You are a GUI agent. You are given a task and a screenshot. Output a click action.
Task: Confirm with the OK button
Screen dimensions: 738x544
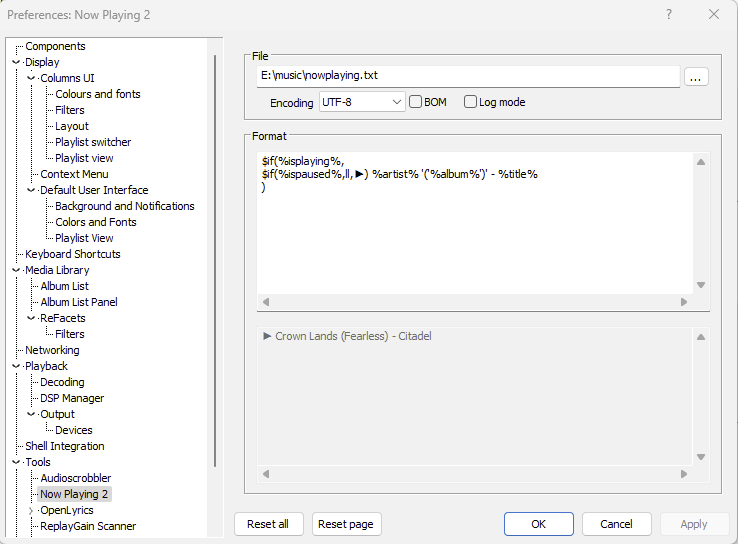point(538,524)
